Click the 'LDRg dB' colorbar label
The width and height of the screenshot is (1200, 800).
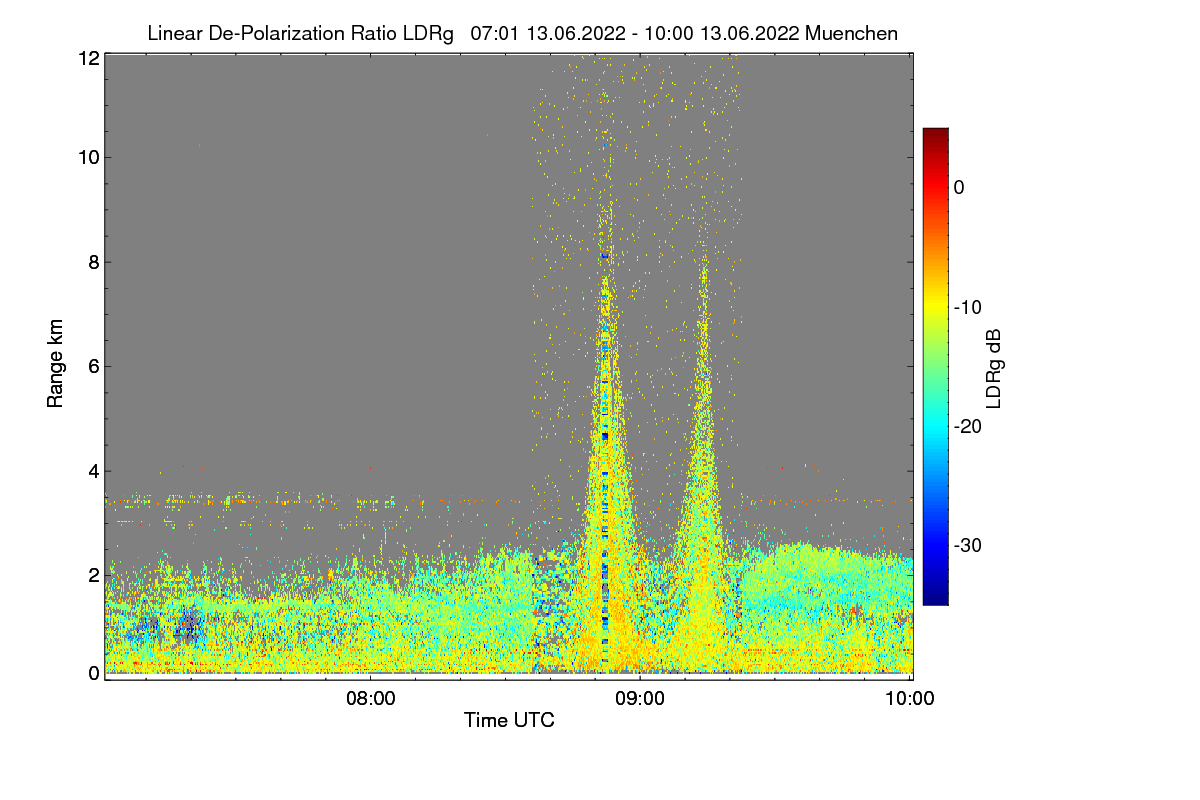pos(994,367)
